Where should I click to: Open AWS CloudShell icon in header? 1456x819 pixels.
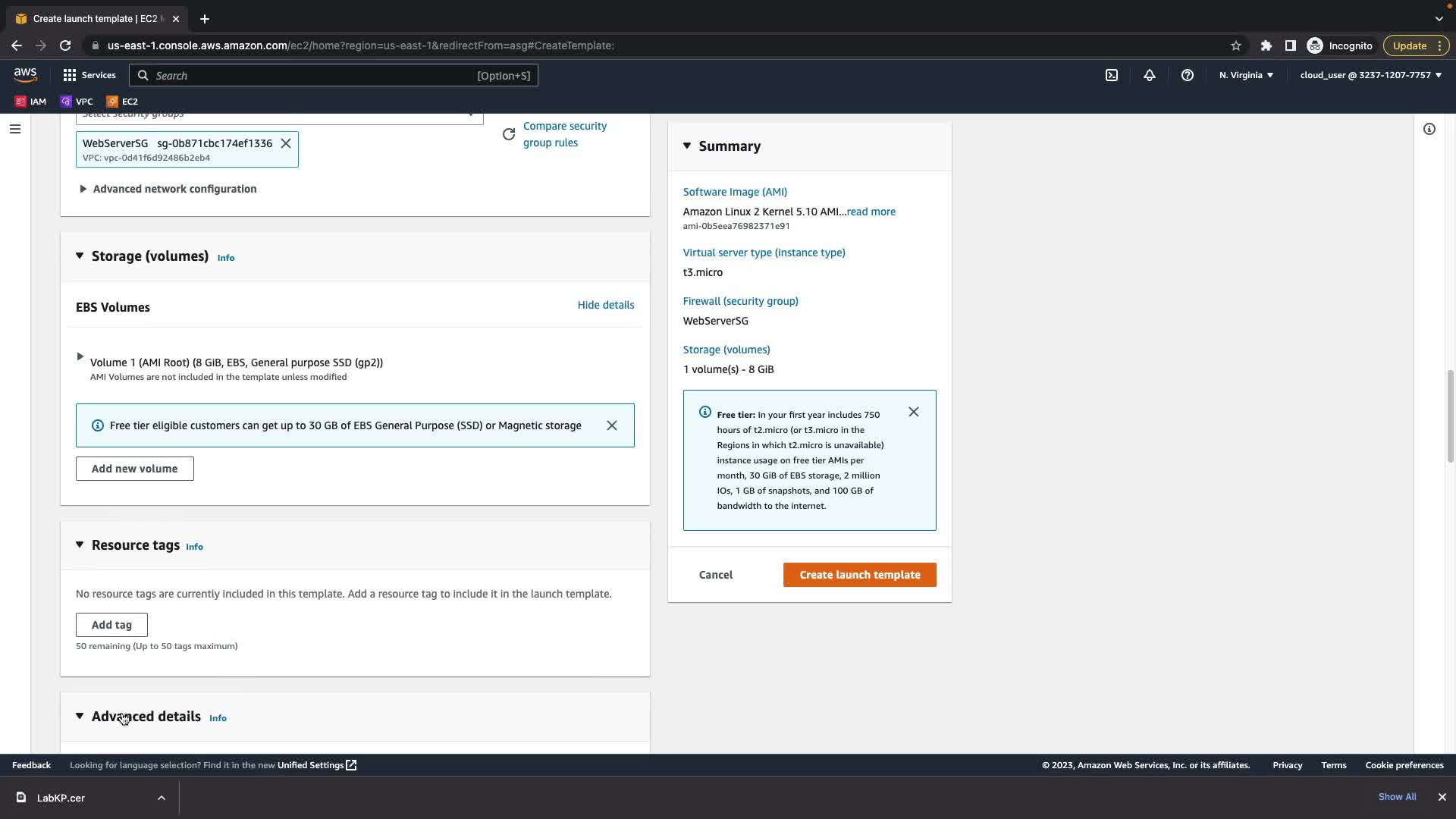click(x=1112, y=75)
